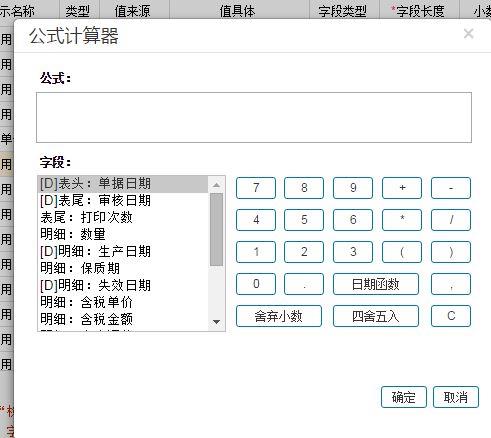Viewport: 491px width, 438px height.
Task: Select field [D]表头:单据日期
Action: (123, 184)
